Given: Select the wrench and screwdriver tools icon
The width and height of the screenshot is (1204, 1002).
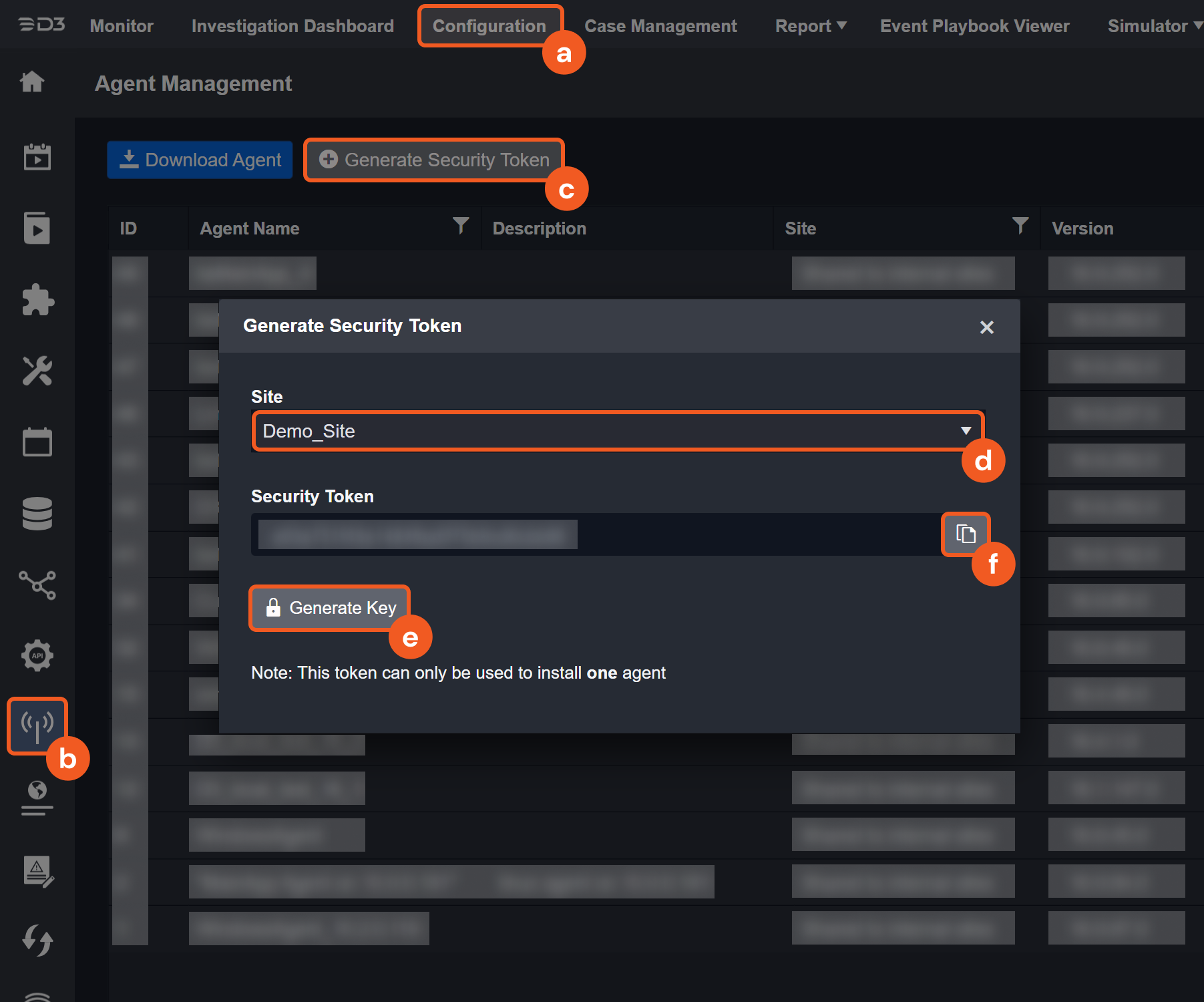Looking at the screenshot, I should (37, 371).
